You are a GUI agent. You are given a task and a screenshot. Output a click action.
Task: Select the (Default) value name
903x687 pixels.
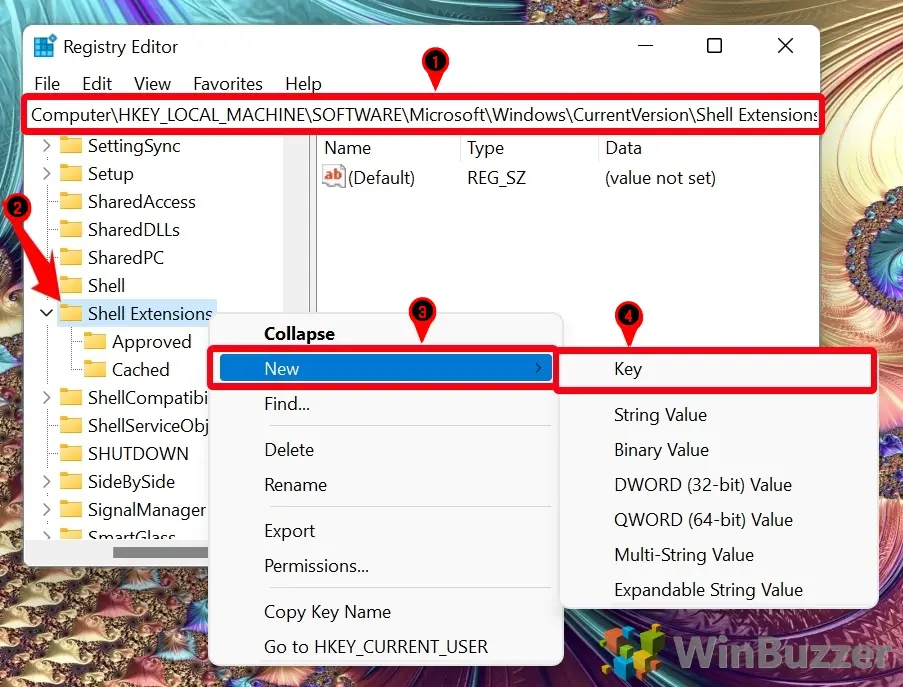(x=381, y=178)
